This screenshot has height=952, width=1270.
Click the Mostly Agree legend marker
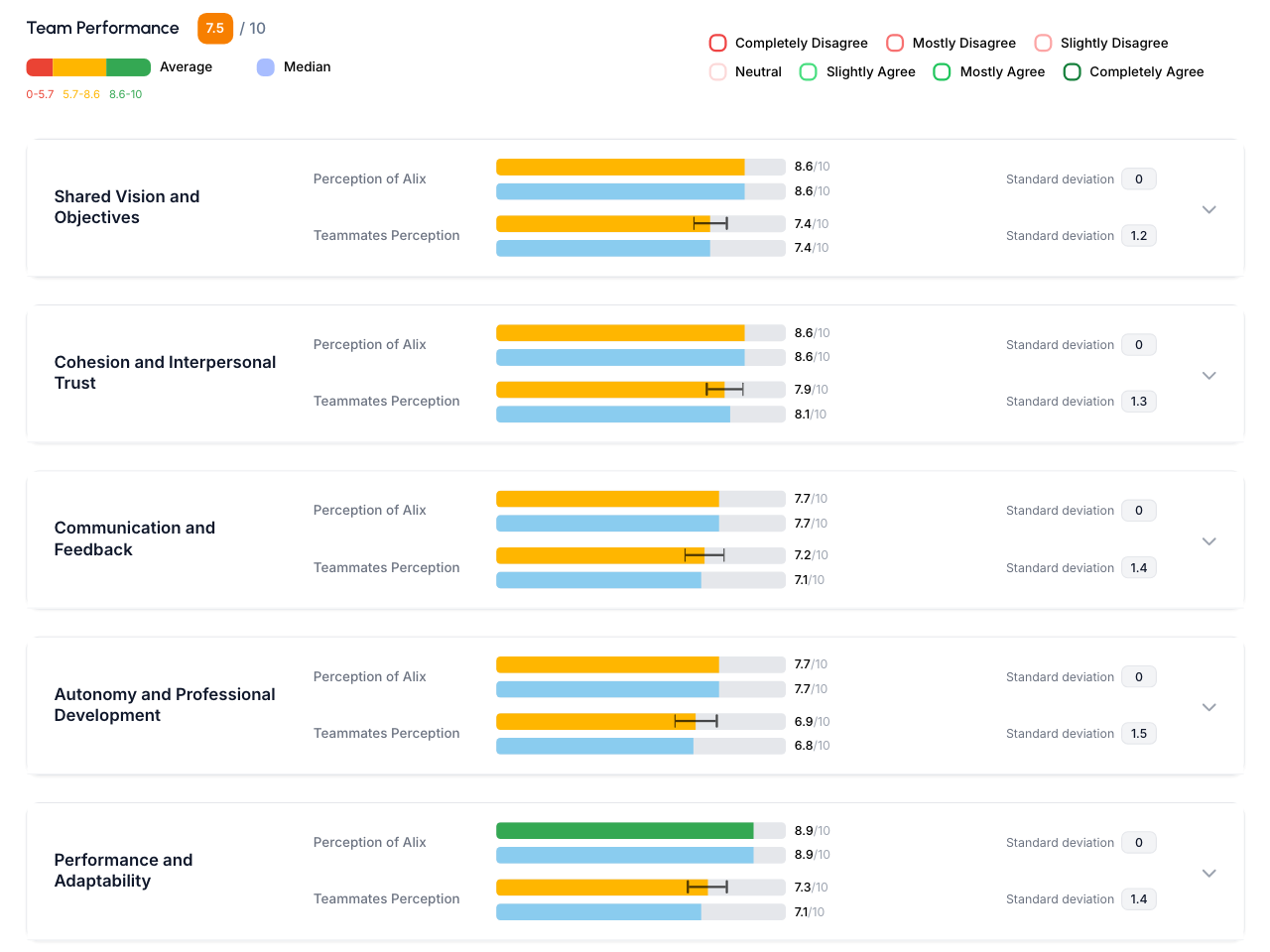tap(943, 71)
